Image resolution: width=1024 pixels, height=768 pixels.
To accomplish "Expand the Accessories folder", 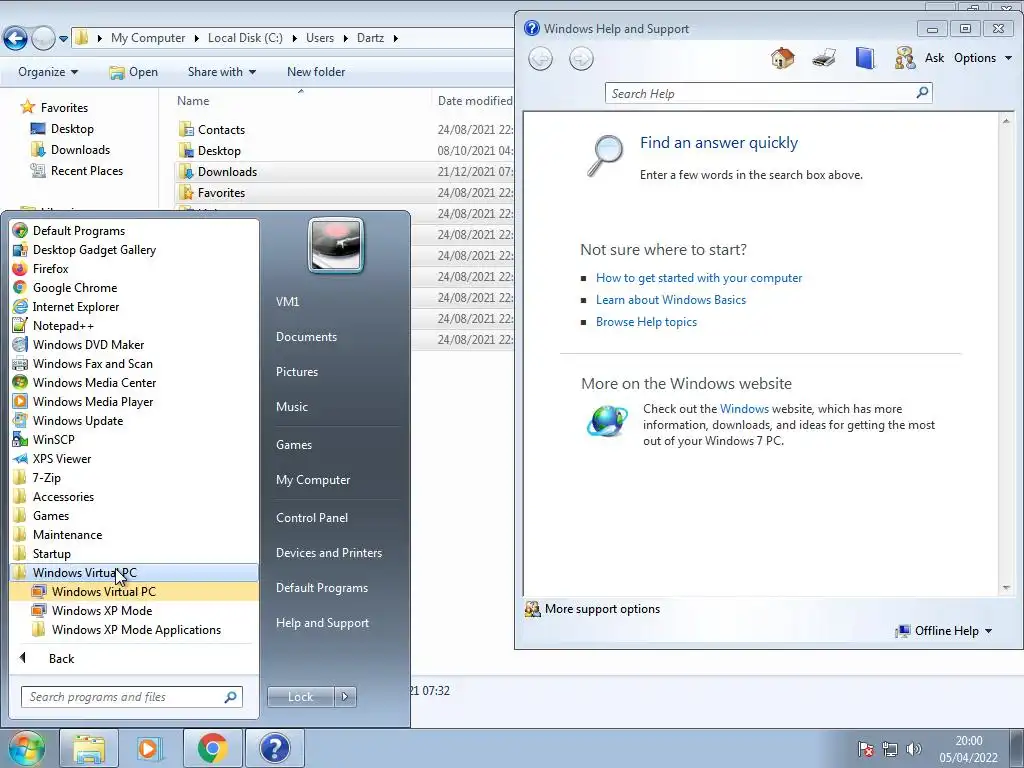I will [x=63, y=496].
